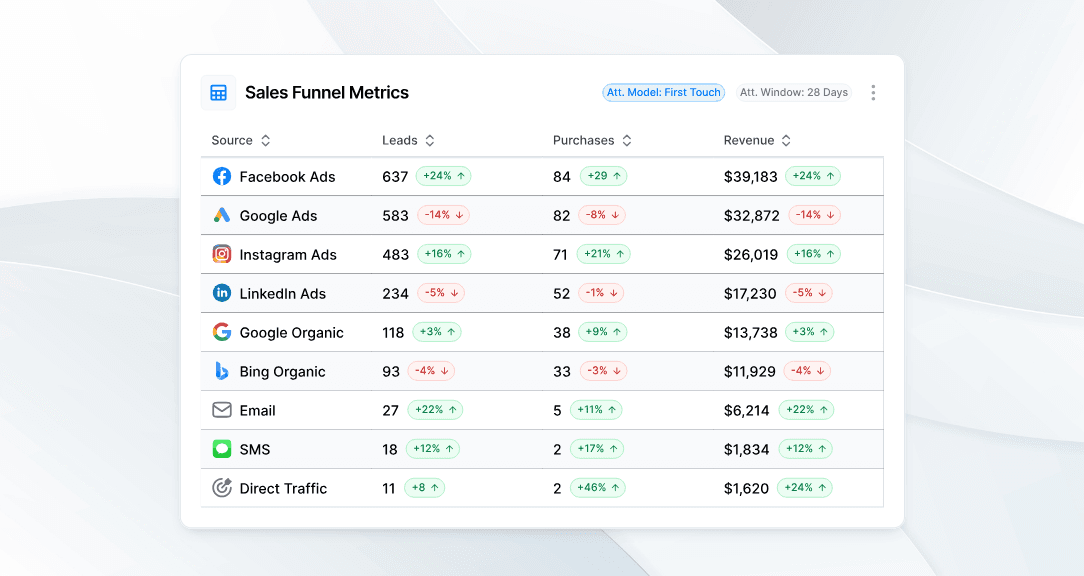The width and height of the screenshot is (1084, 576).
Task: Click Email leads +22% badge
Action: coord(436,410)
